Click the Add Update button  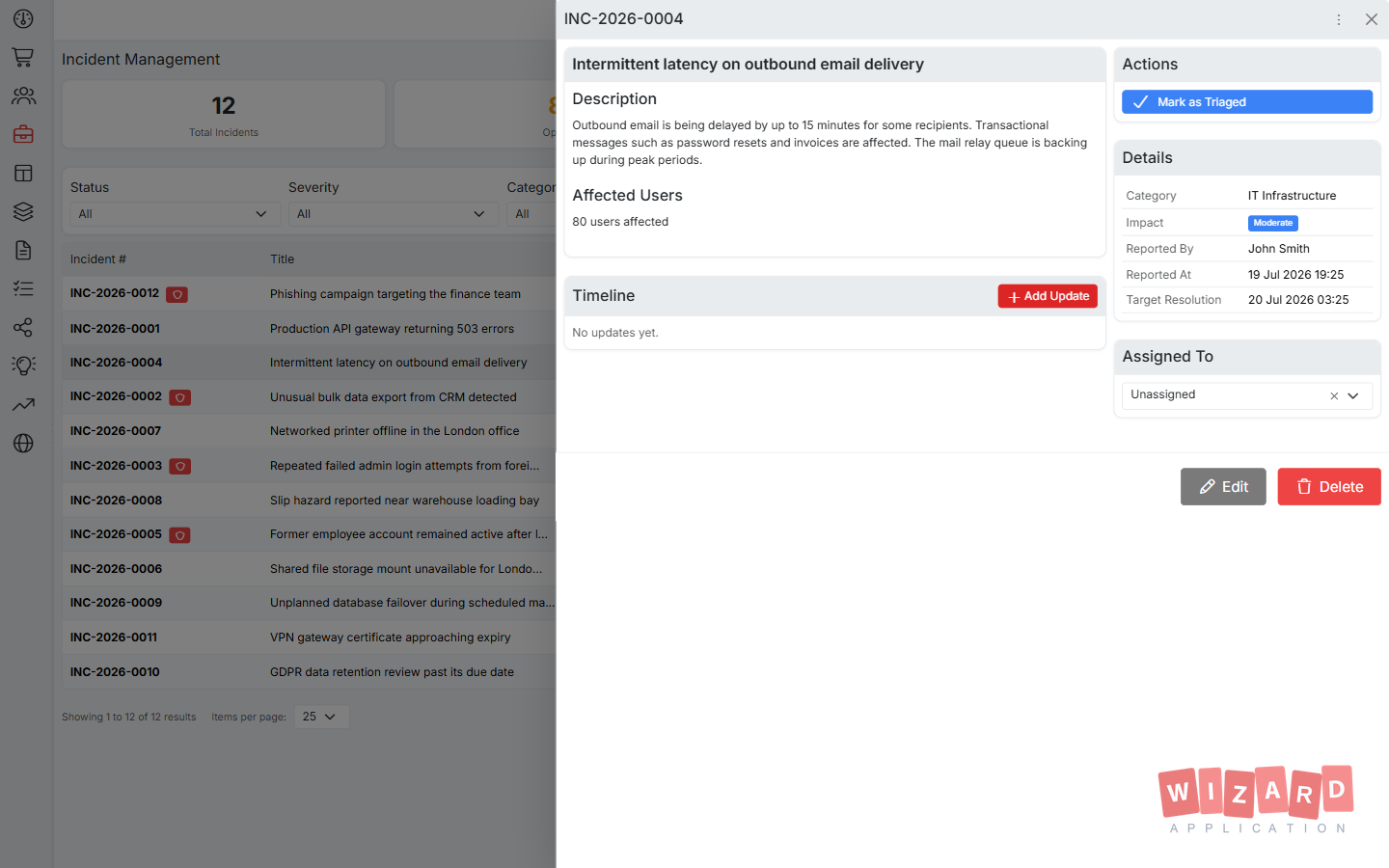click(1048, 296)
